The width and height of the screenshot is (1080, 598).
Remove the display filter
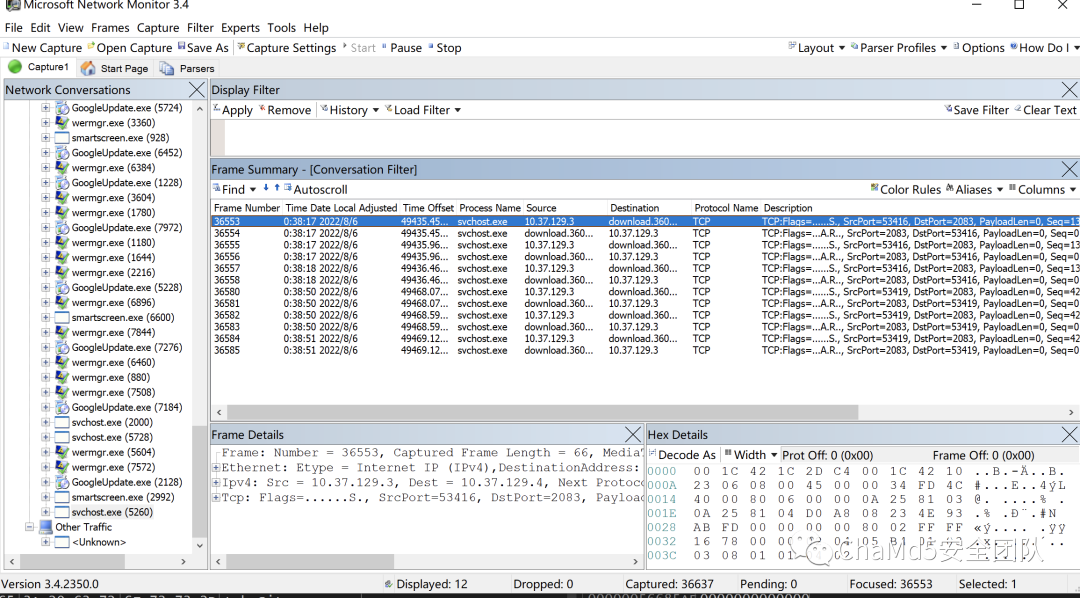285,110
